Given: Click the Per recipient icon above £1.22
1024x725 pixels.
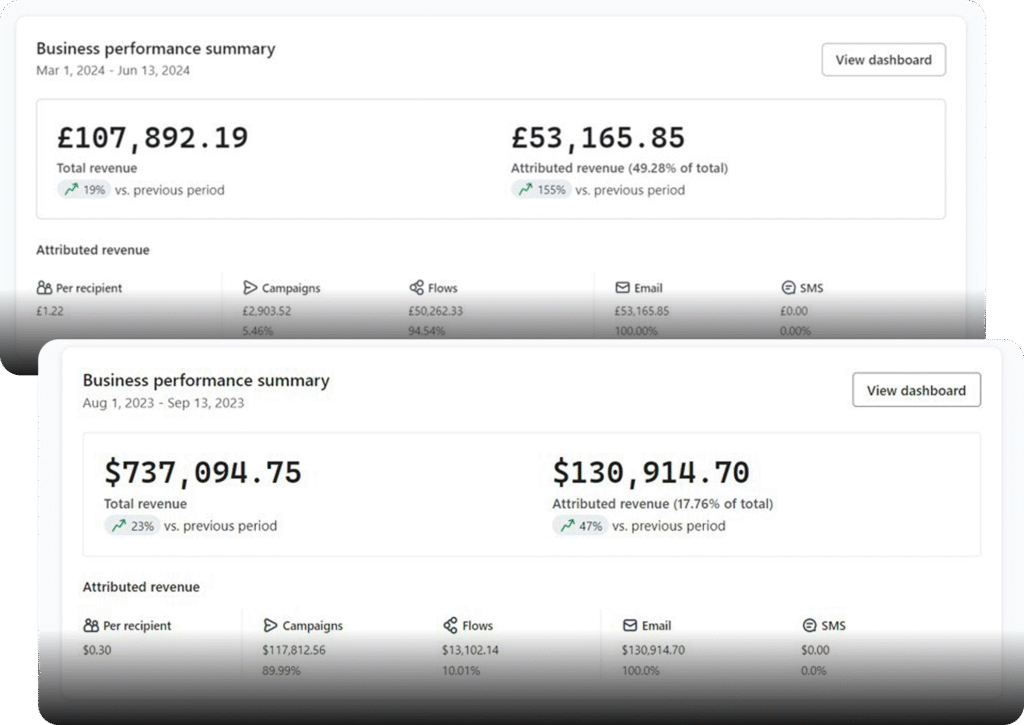Looking at the screenshot, I should (x=44, y=288).
